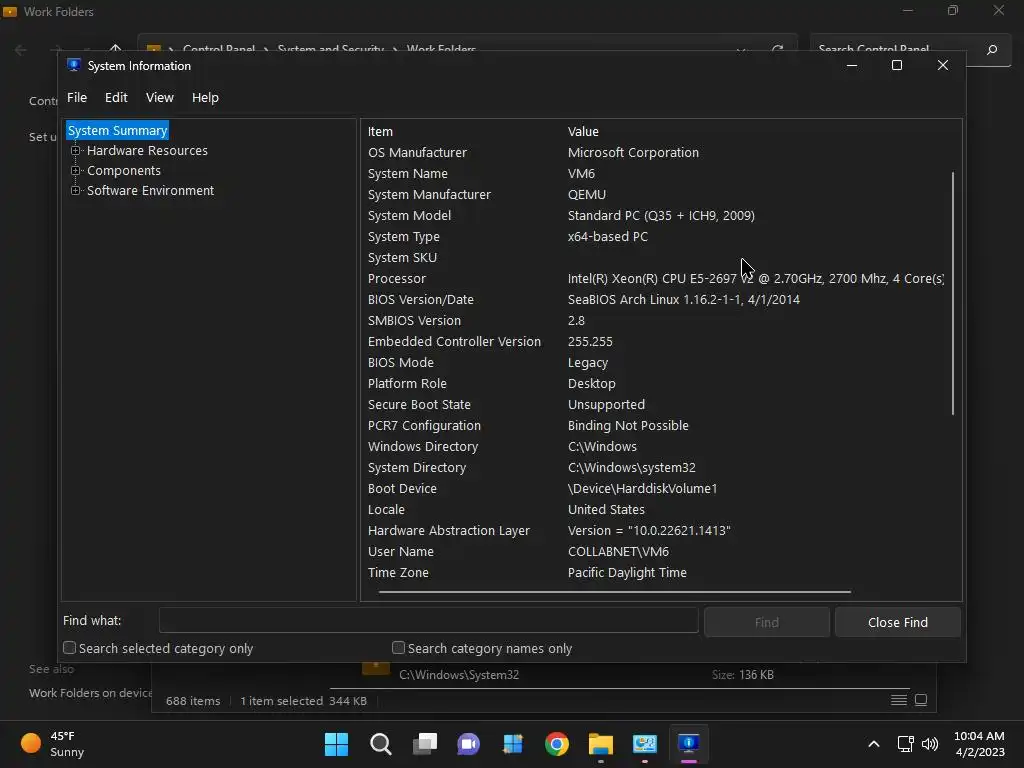Open network status tray icon
Screen dimensions: 1024x768
(x=905, y=744)
